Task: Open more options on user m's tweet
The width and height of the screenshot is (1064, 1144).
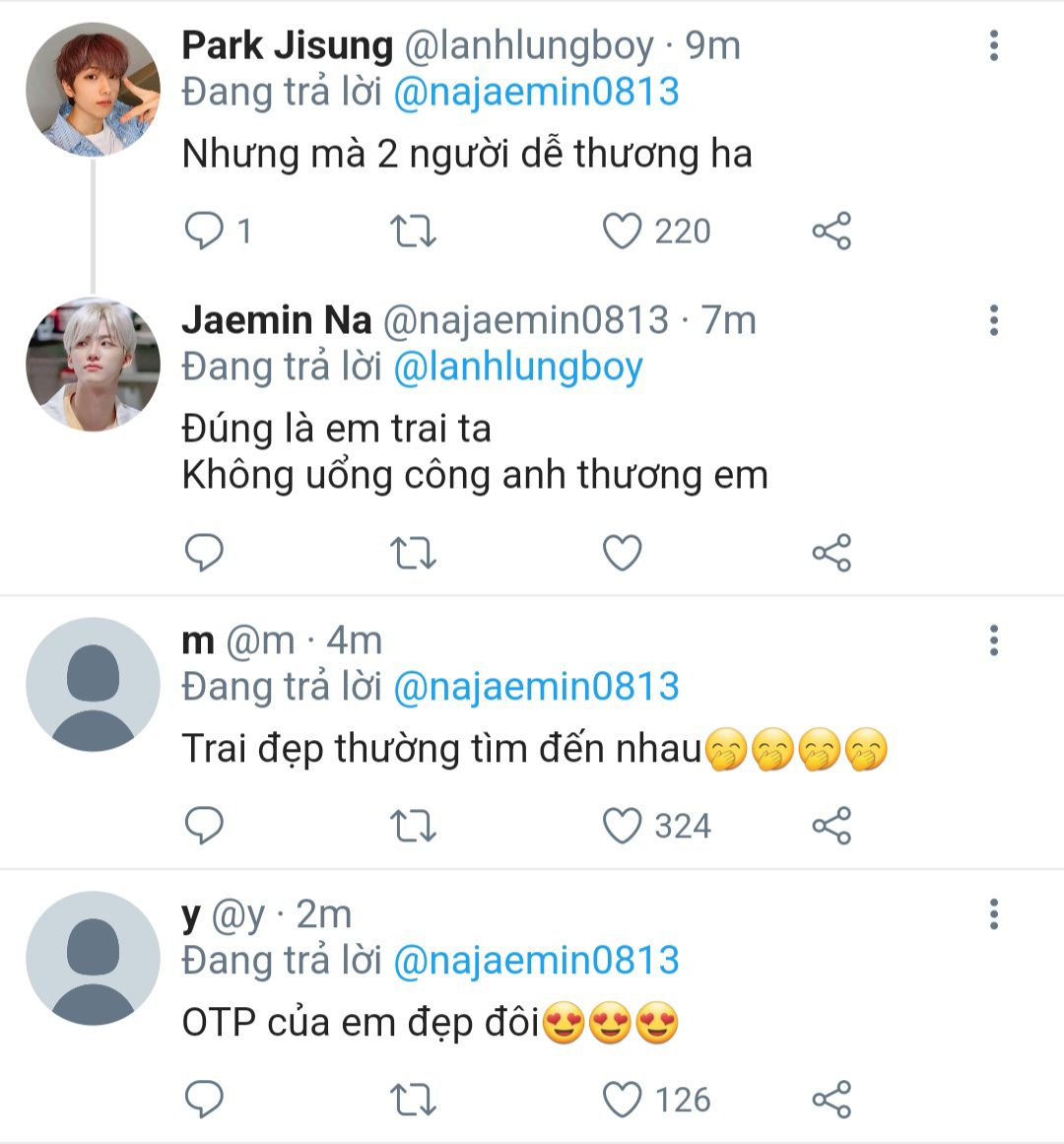Action: click(x=994, y=640)
